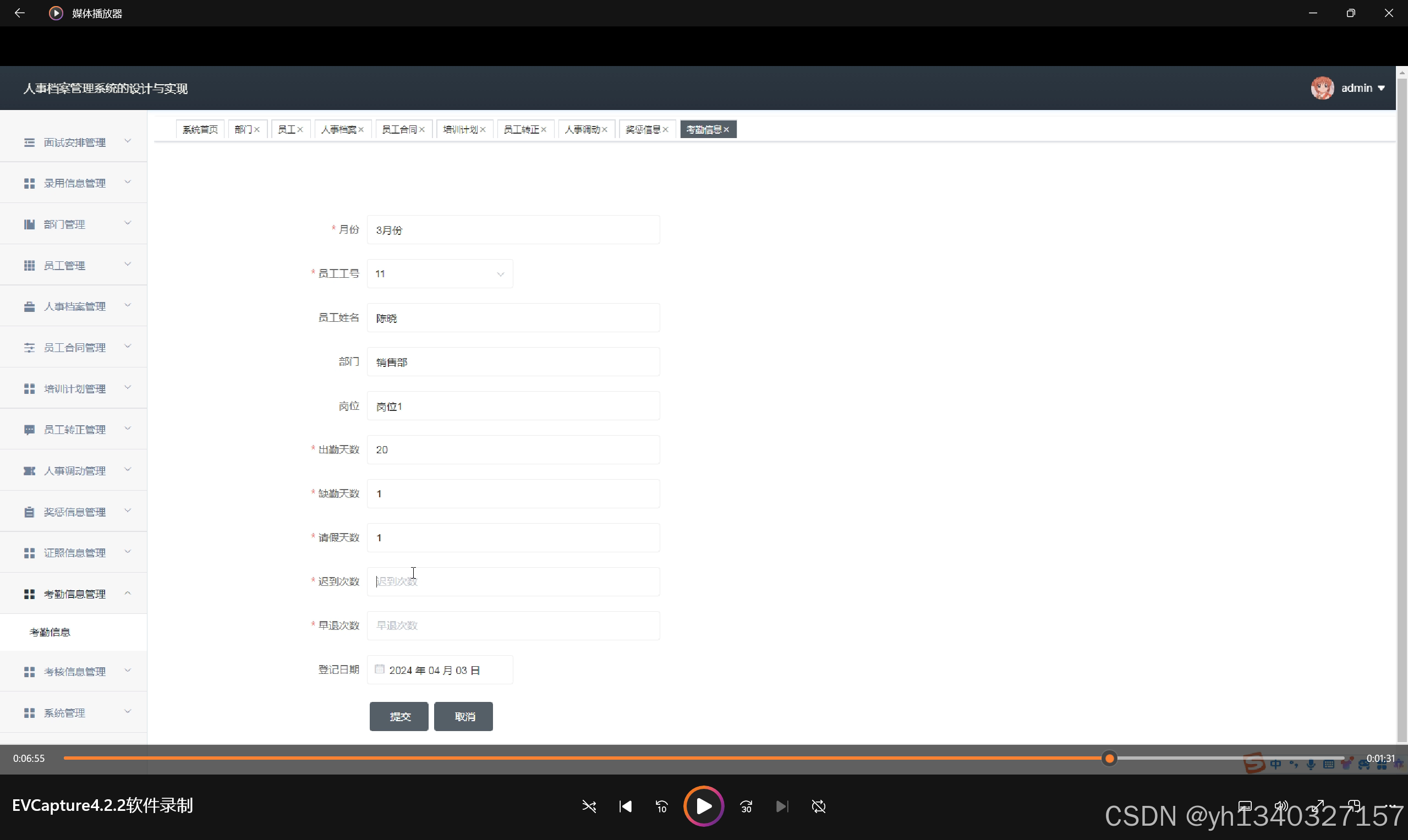The image size is (1408, 840).
Task: Close the 考勤信息 tab
Action: coord(726,130)
